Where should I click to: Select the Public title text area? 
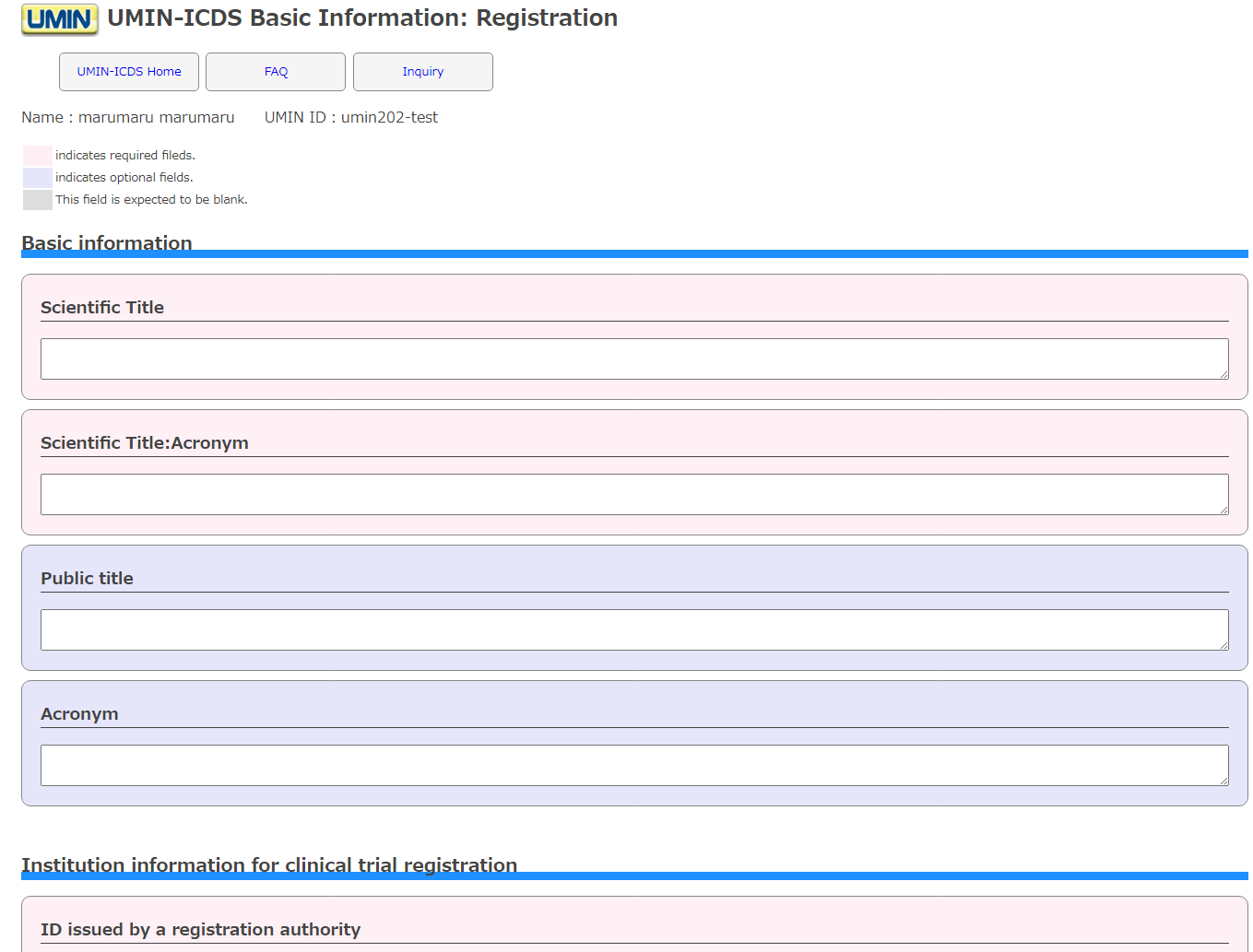[633, 629]
